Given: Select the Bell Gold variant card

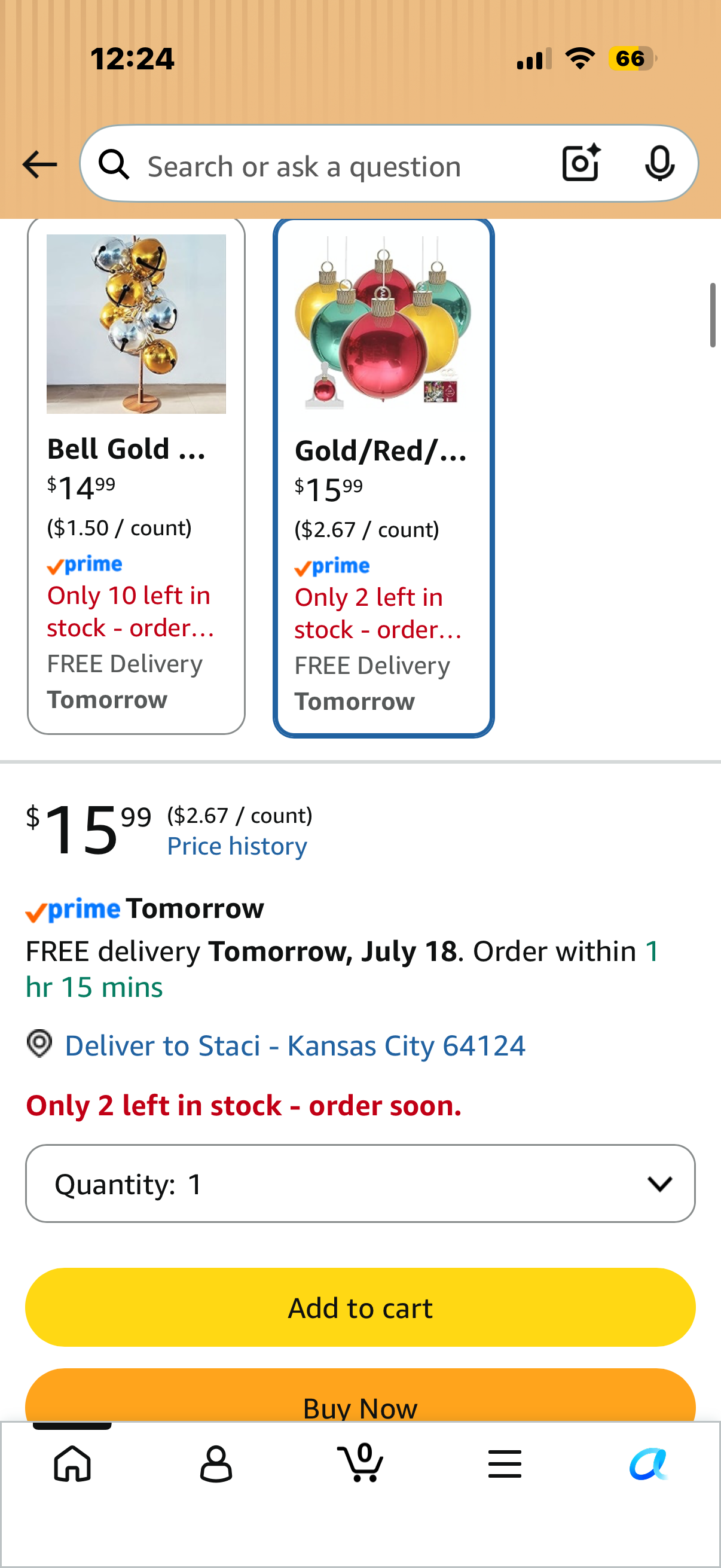Looking at the screenshot, I should coord(136,475).
